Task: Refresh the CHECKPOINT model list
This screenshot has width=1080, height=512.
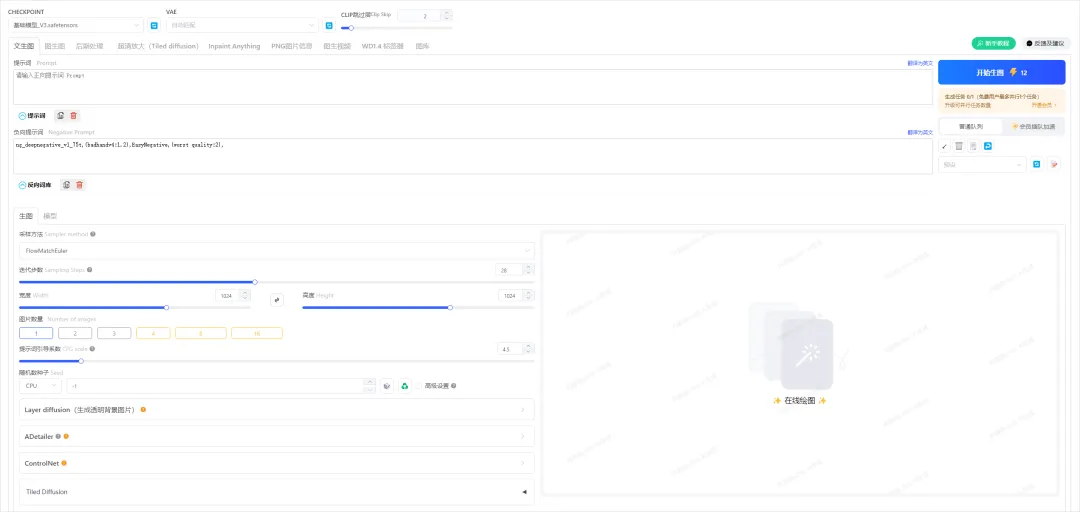Action: 154,25
